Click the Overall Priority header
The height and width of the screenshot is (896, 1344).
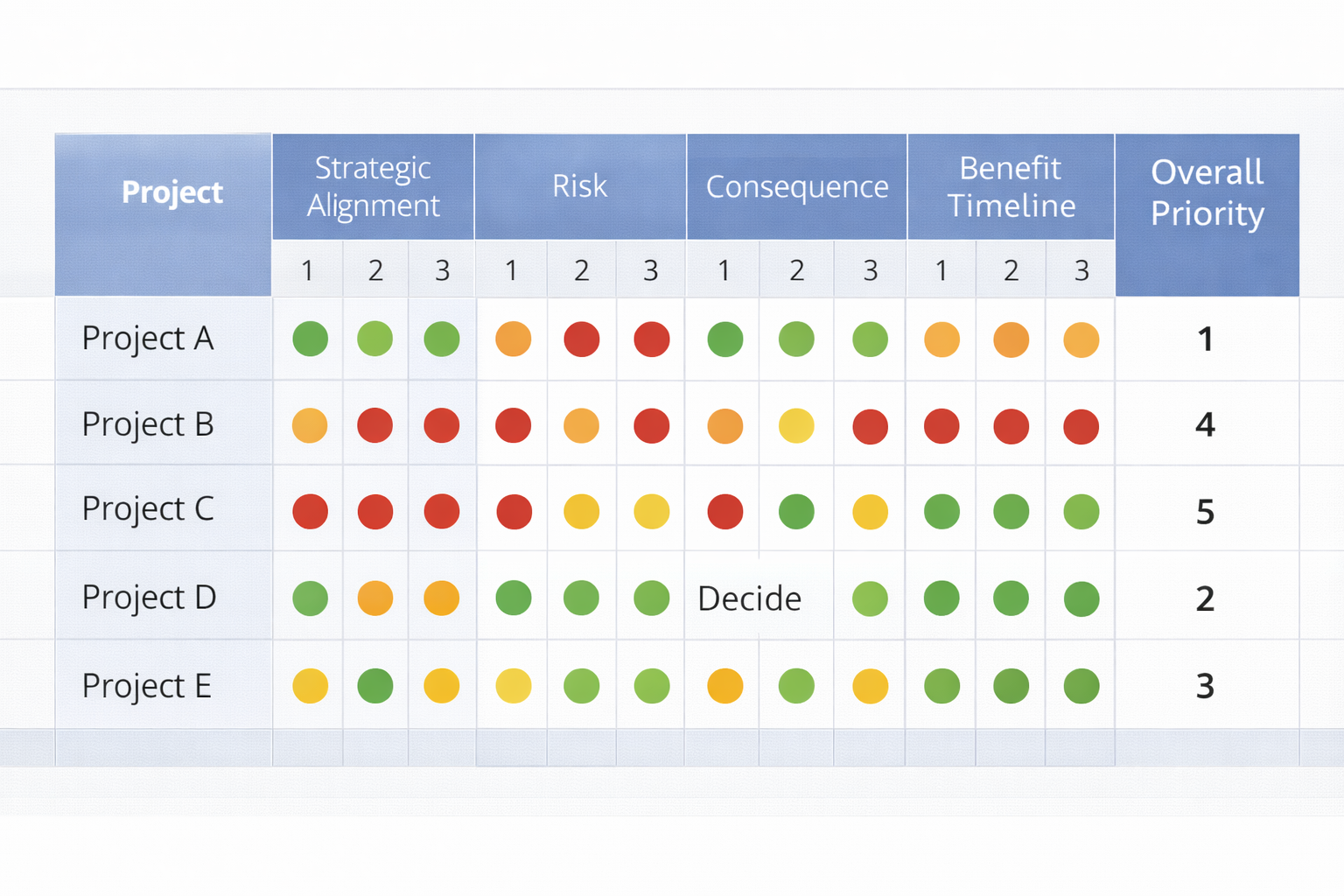click(1207, 193)
